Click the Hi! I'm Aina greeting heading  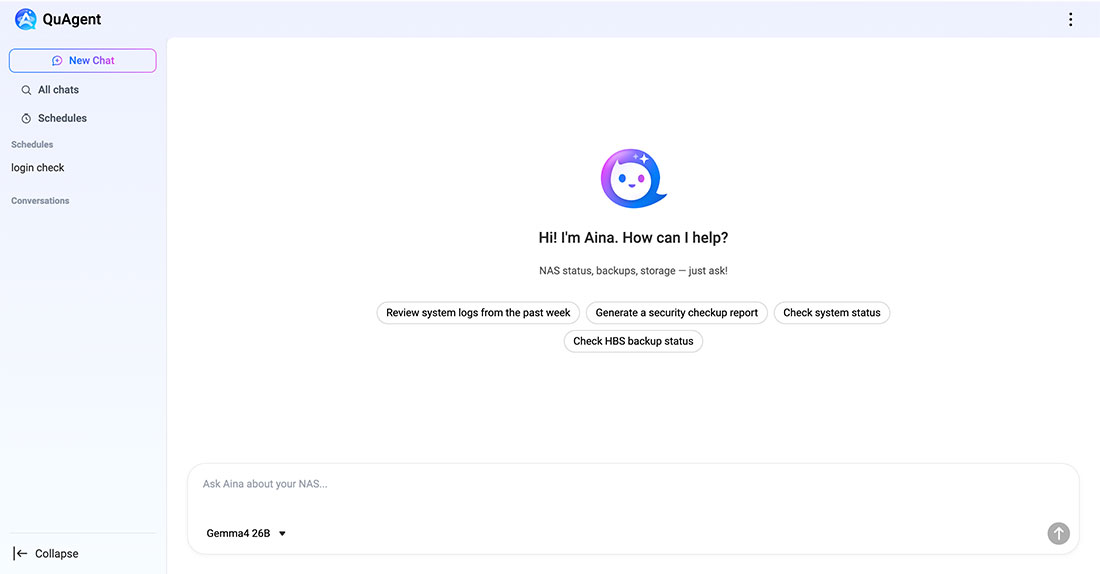click(633, 238)
